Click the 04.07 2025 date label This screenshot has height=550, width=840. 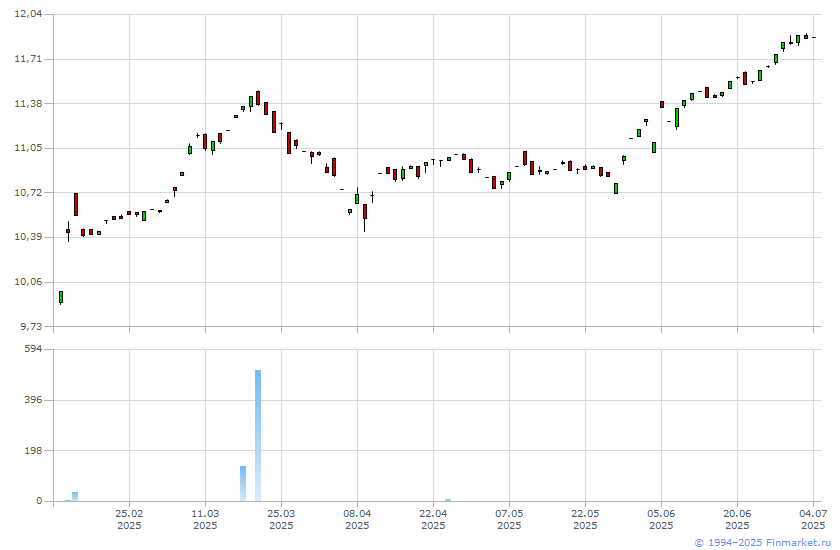pos(813,519)
